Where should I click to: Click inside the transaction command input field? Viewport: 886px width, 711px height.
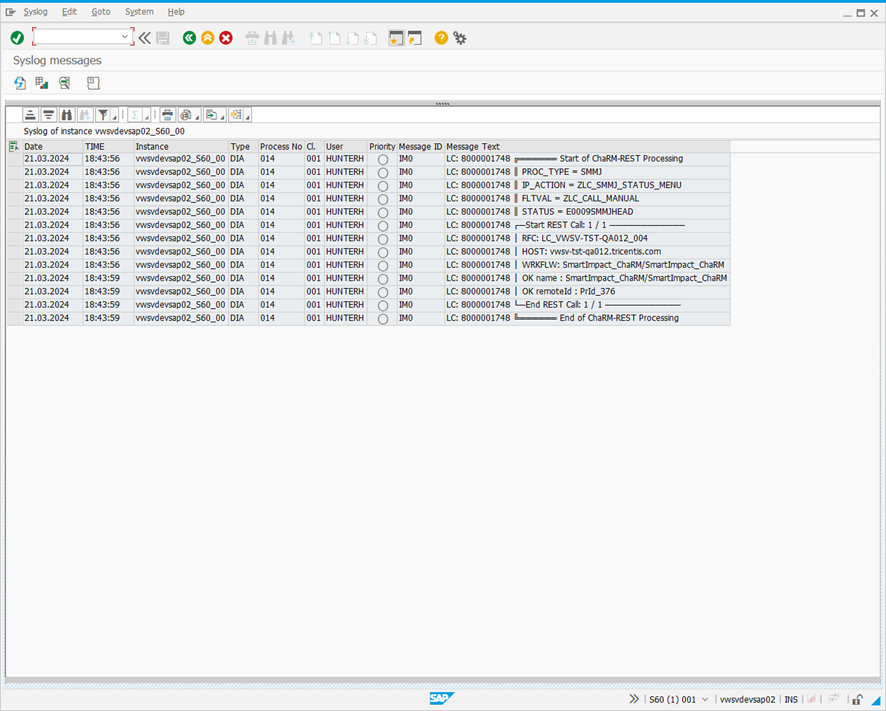[x=77, y=37]
